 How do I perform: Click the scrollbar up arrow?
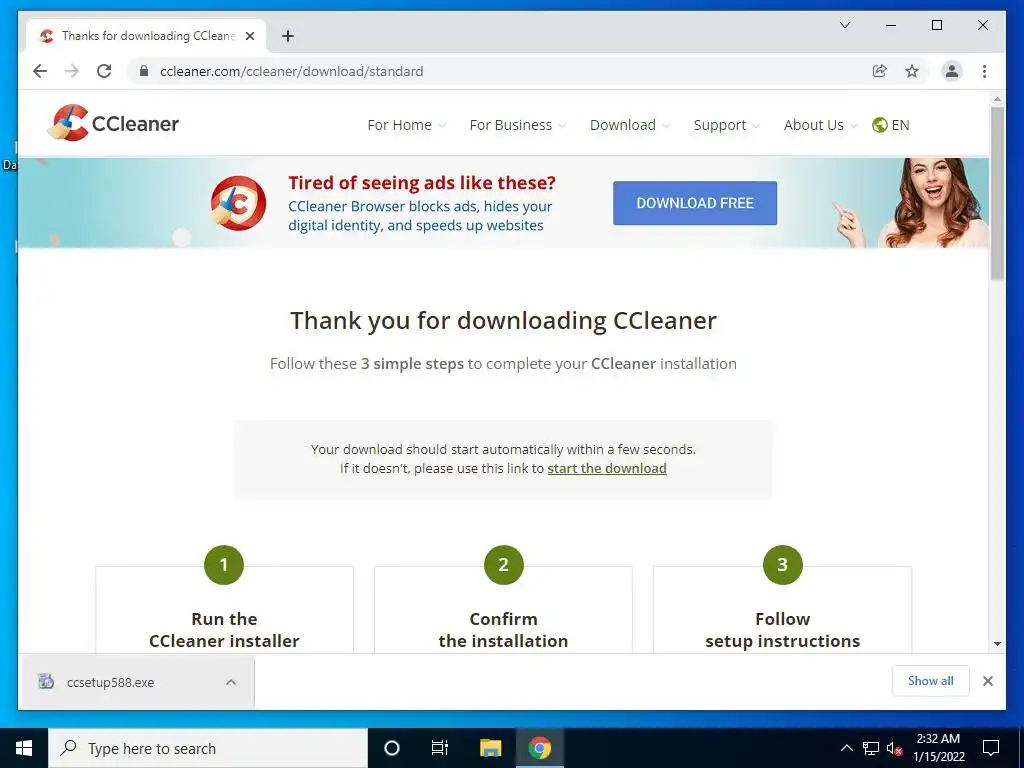pyautogui.click(x=997, y=99)
